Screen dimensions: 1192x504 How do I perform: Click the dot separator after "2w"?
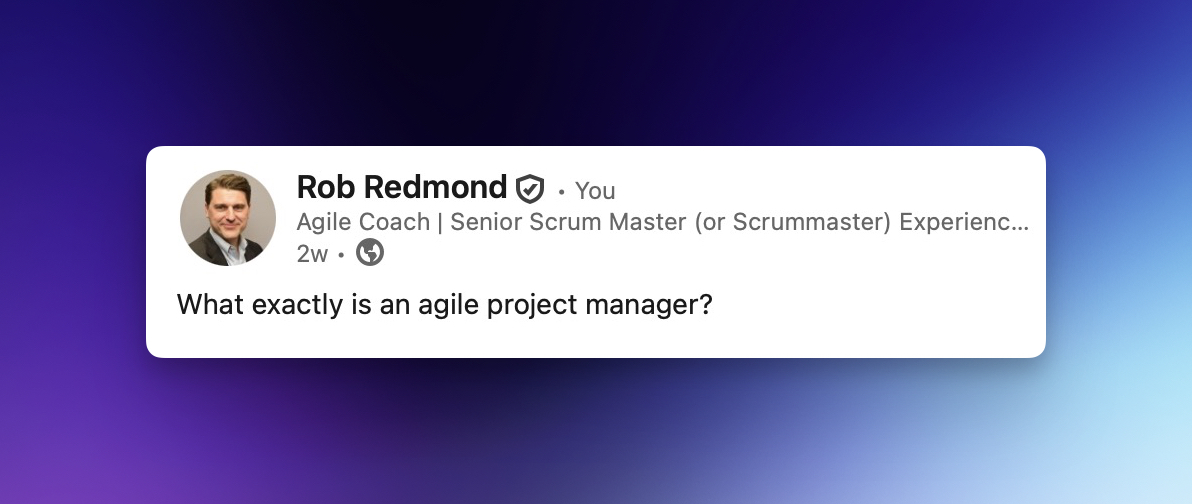[341, 255]
